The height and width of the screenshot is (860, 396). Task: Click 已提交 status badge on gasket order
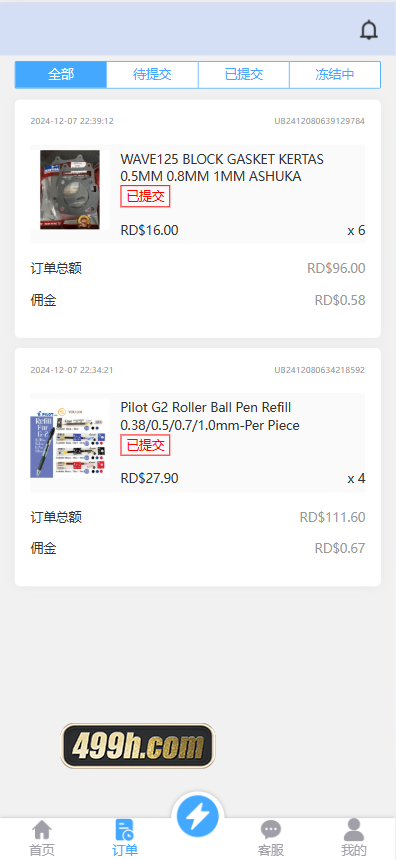click(145, 196)
